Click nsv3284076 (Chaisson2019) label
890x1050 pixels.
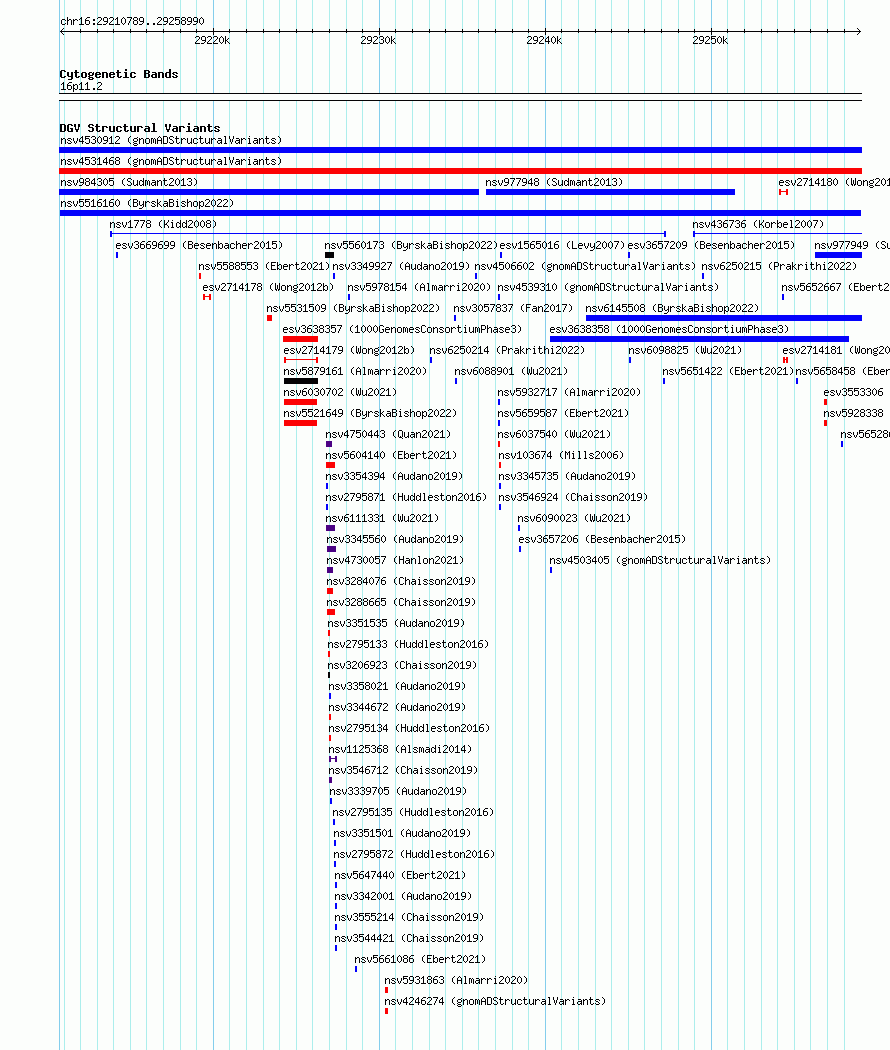(x=401, y=581)
